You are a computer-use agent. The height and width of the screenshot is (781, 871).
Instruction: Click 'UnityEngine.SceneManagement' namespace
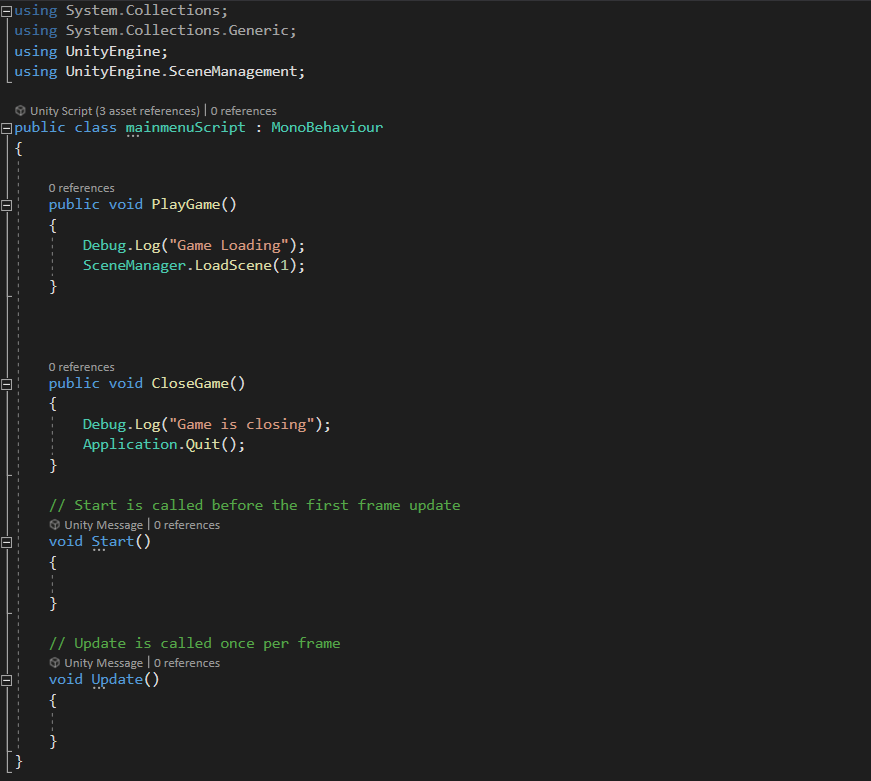pos(181,71)
